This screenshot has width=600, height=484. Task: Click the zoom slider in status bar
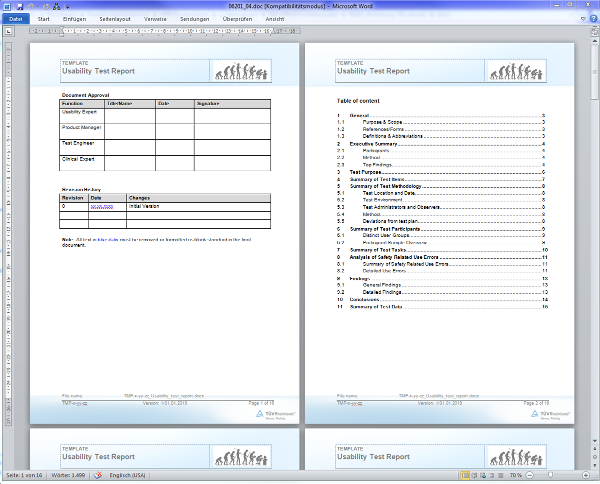tap(550, 476)
